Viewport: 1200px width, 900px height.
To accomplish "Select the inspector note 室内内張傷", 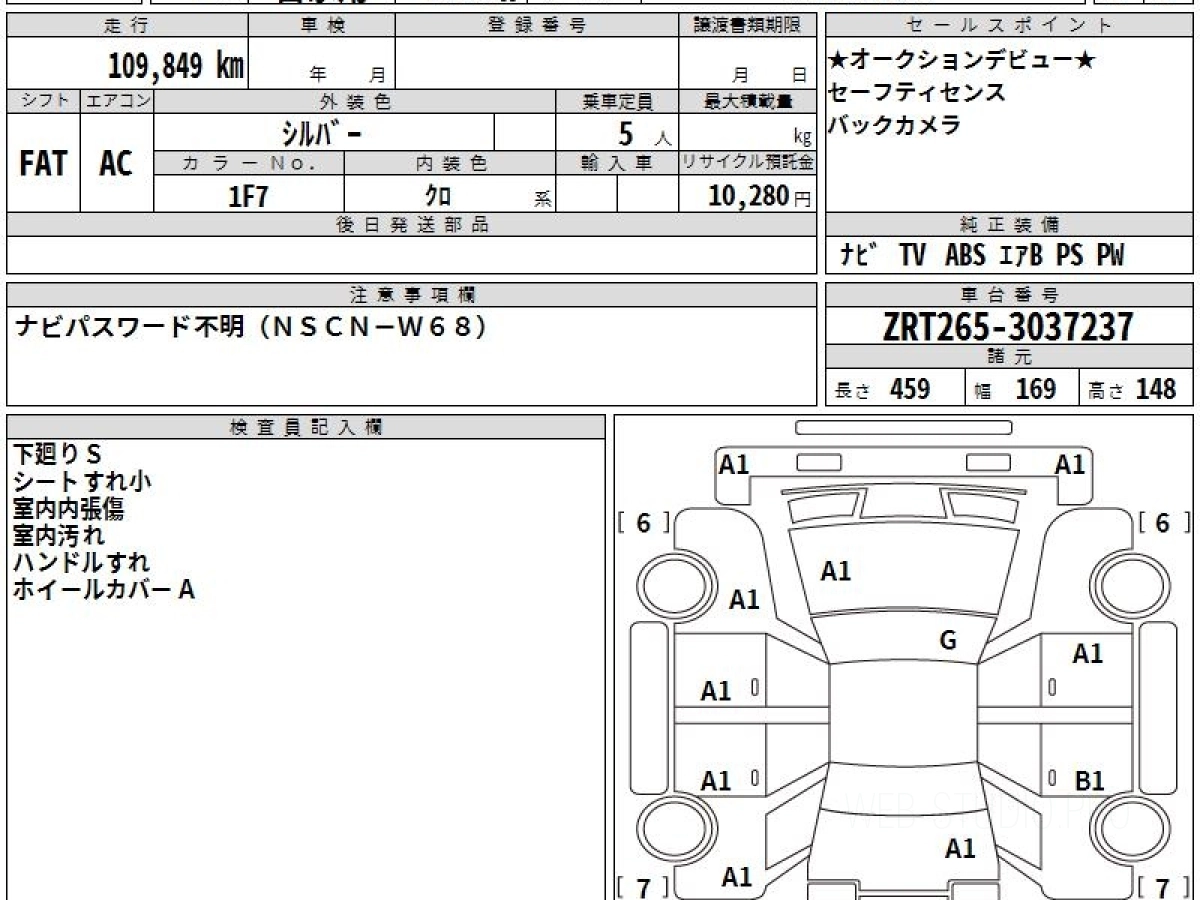I will coord(68,508).
